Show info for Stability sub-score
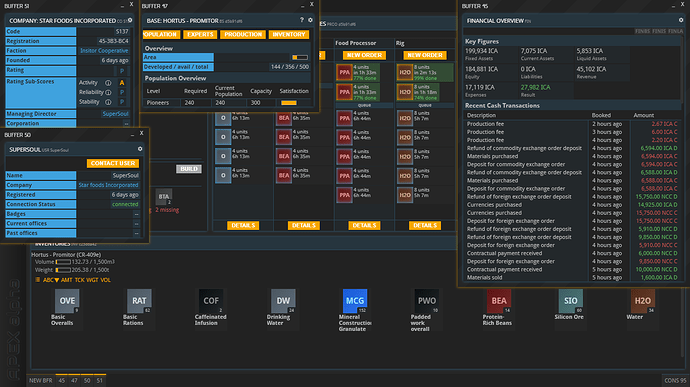The image size is (690, 387). 108,102
